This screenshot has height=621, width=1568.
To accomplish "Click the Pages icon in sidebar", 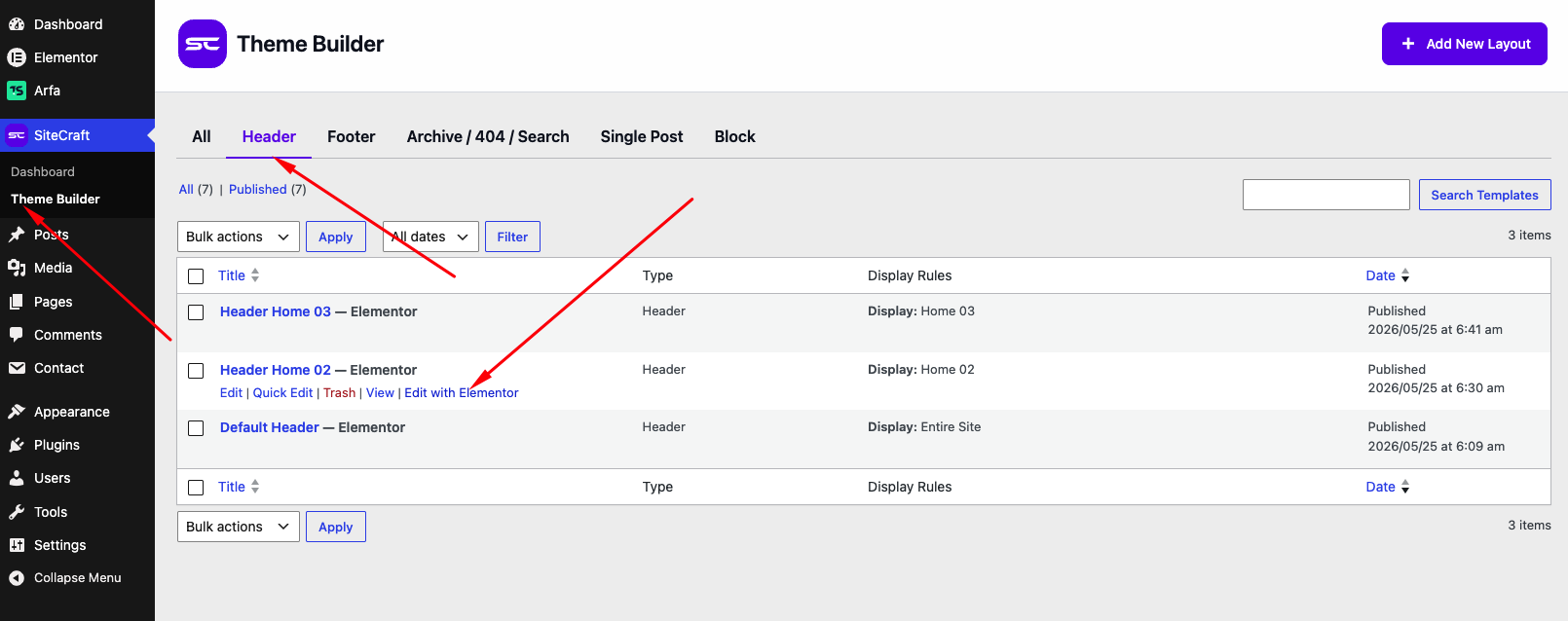I will (17, 302).
